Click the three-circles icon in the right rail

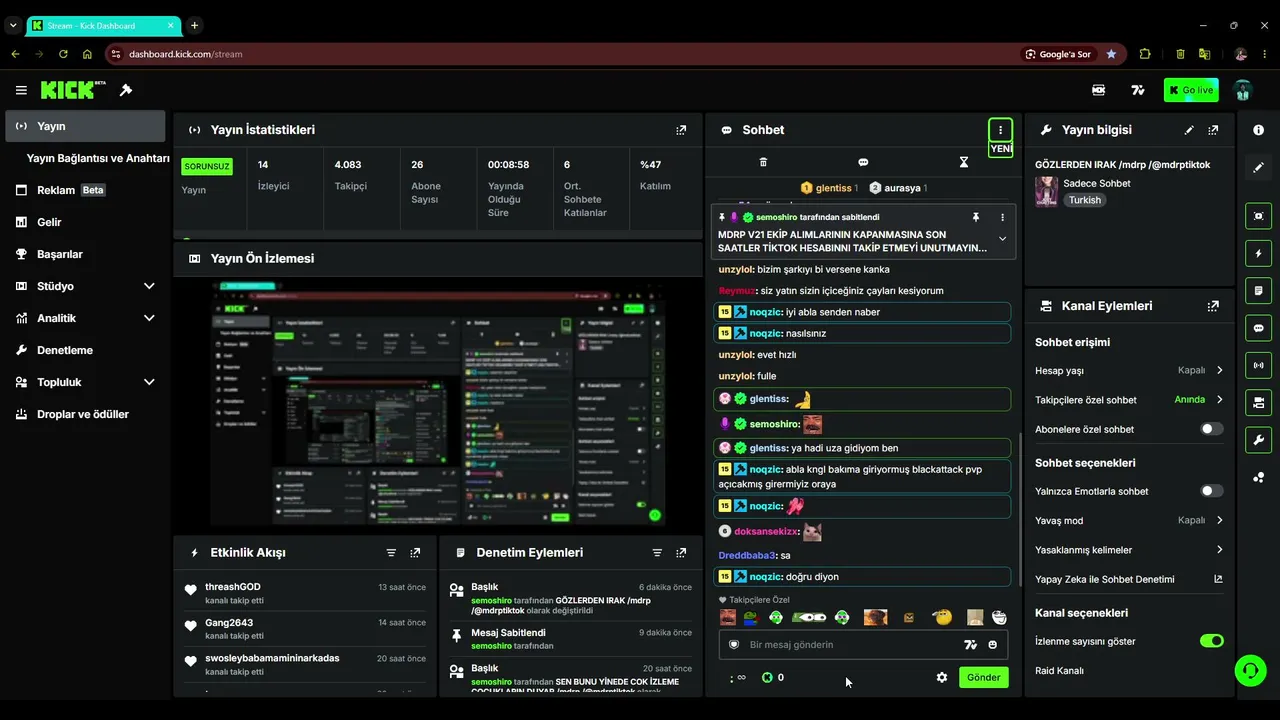point(1258,477)
